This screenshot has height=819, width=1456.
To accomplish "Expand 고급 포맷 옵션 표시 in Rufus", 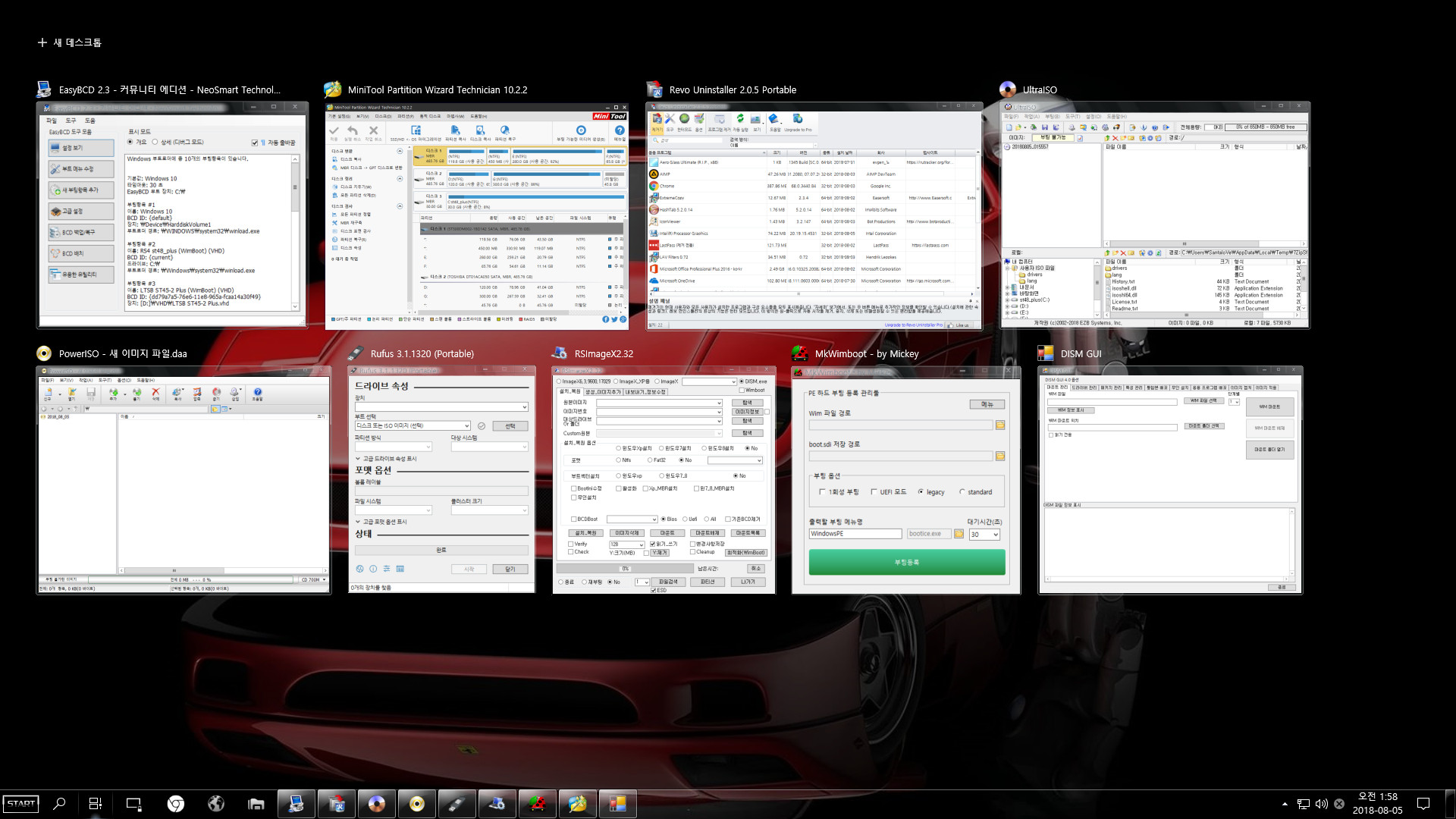I will (381, 522).
